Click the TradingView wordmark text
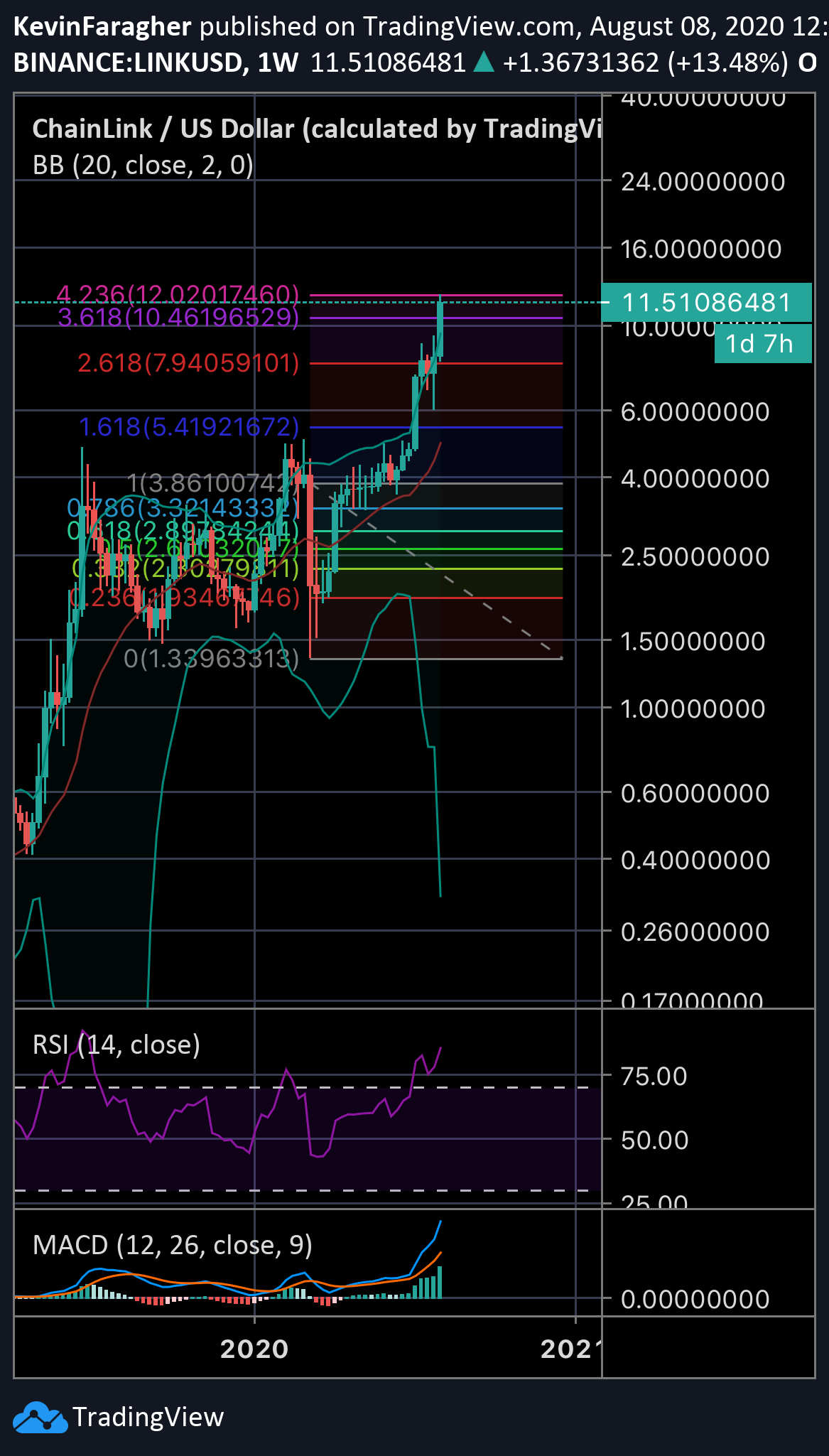 pyautogui.click(x=148, y=1417)
